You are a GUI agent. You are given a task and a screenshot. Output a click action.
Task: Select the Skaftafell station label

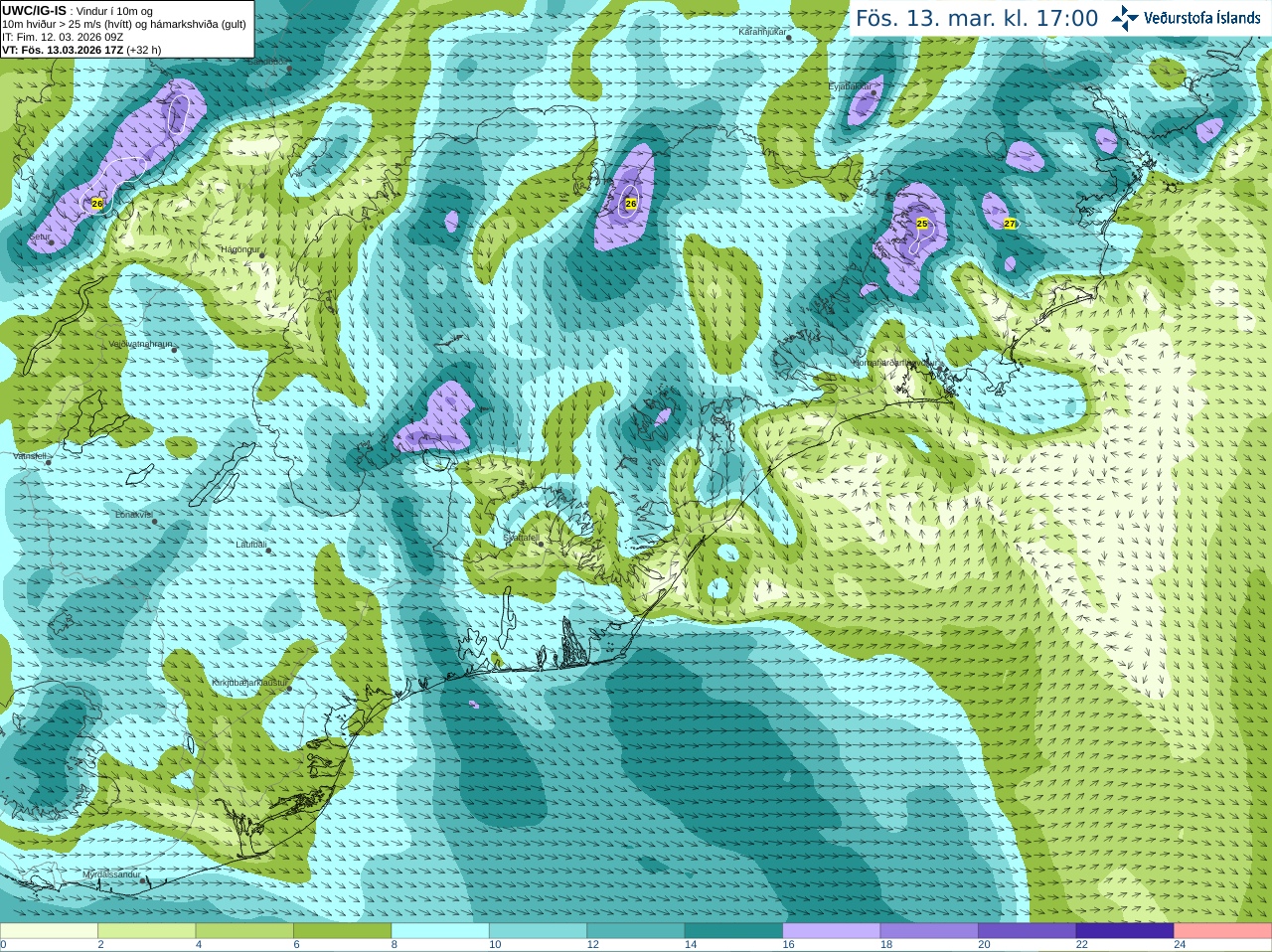click(521, 538)
